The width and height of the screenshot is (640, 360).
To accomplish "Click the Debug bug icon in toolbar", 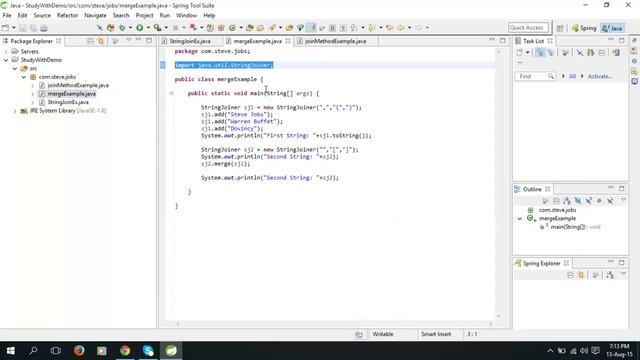I will click(x=122, y=28).
